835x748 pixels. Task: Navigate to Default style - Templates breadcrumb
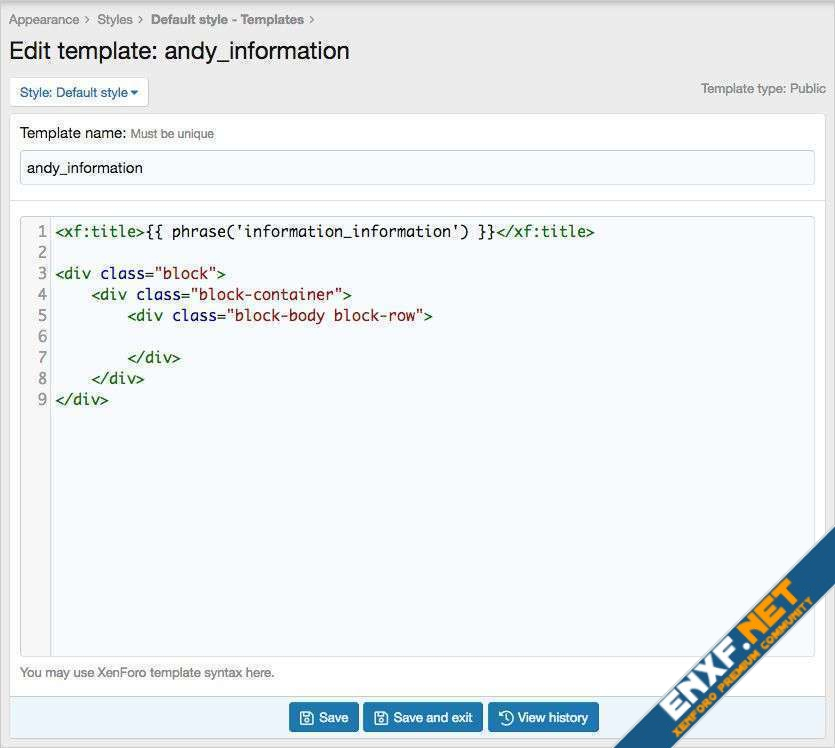[227, 19]
